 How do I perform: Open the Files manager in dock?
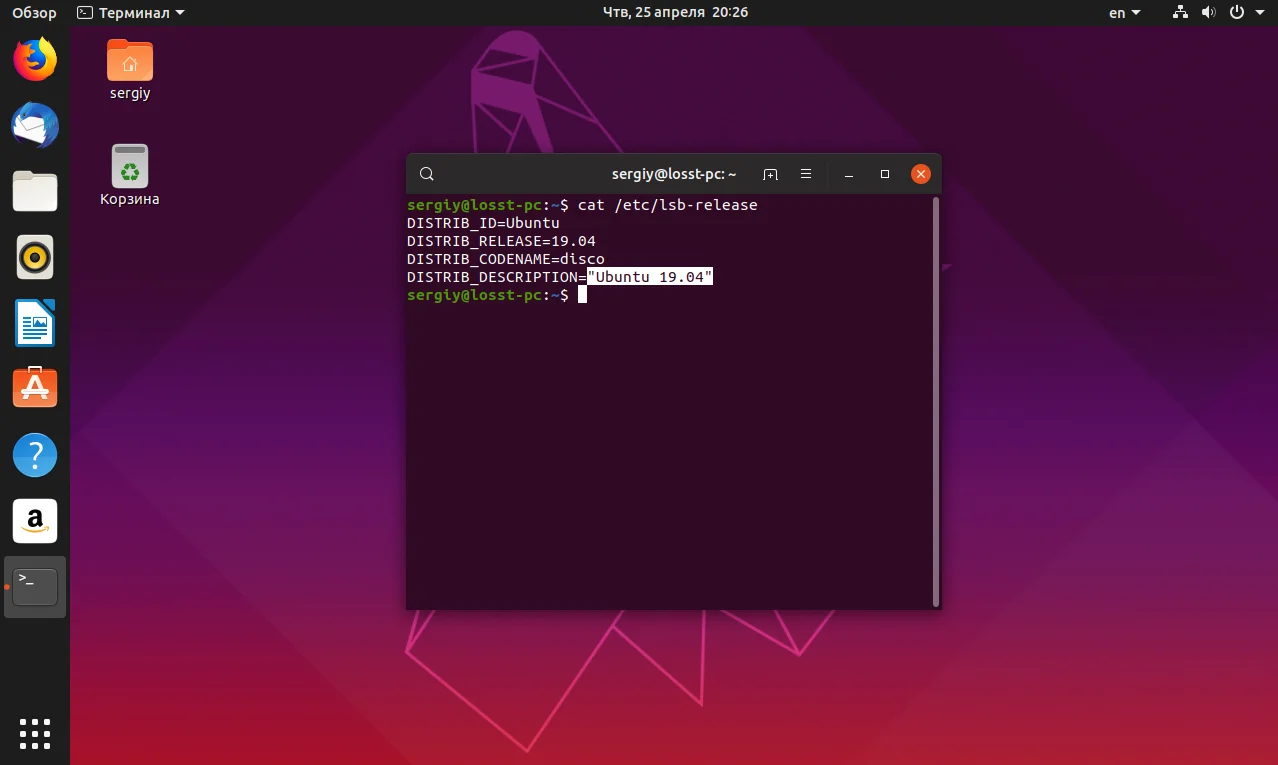pos(35,191)
